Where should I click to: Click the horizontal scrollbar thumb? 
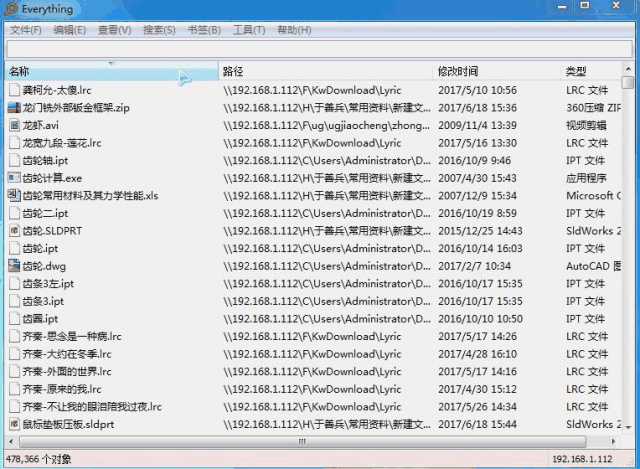click(302, 441)
